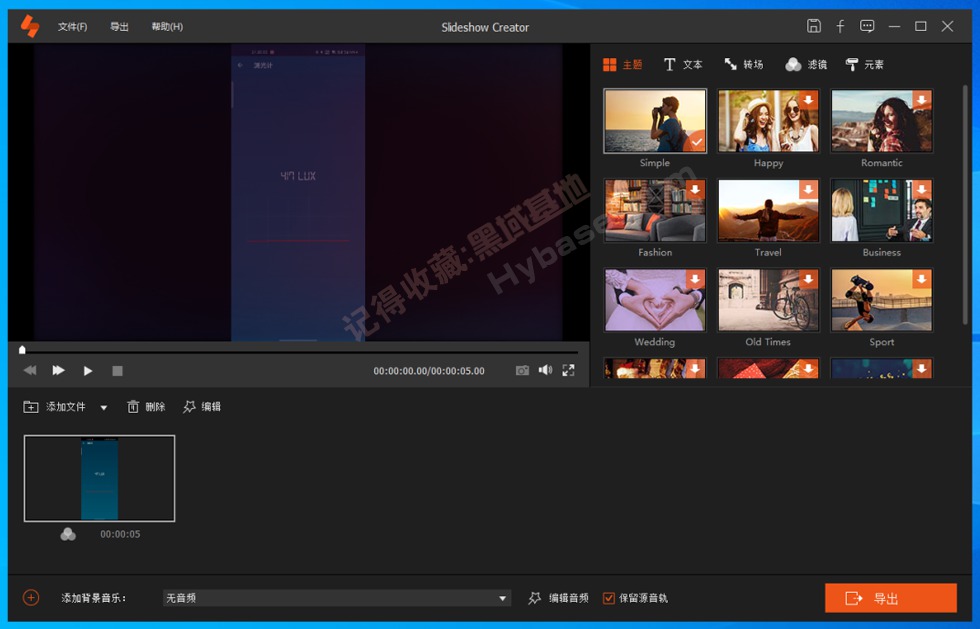Play the slideshow preview
The height and width of the screenshot is (629, 980).
[x=88, y=370]
